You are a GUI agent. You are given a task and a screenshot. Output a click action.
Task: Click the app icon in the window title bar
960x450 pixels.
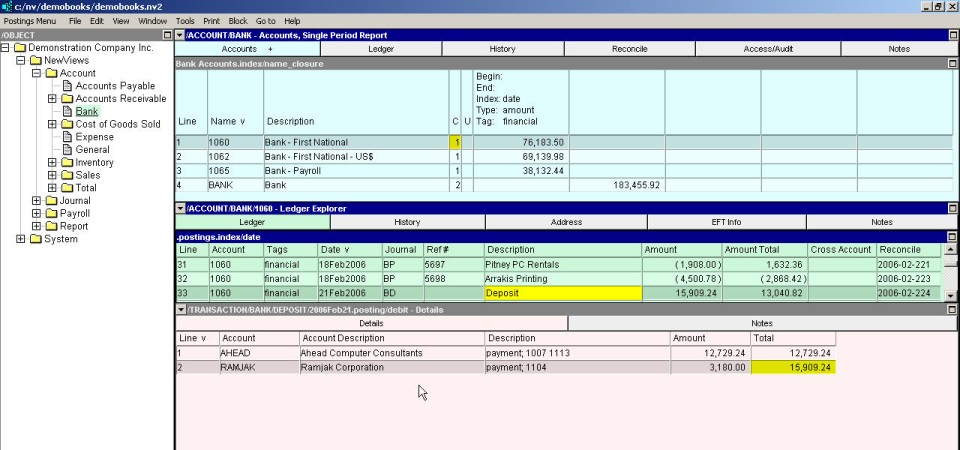click(x=6, y=6)
